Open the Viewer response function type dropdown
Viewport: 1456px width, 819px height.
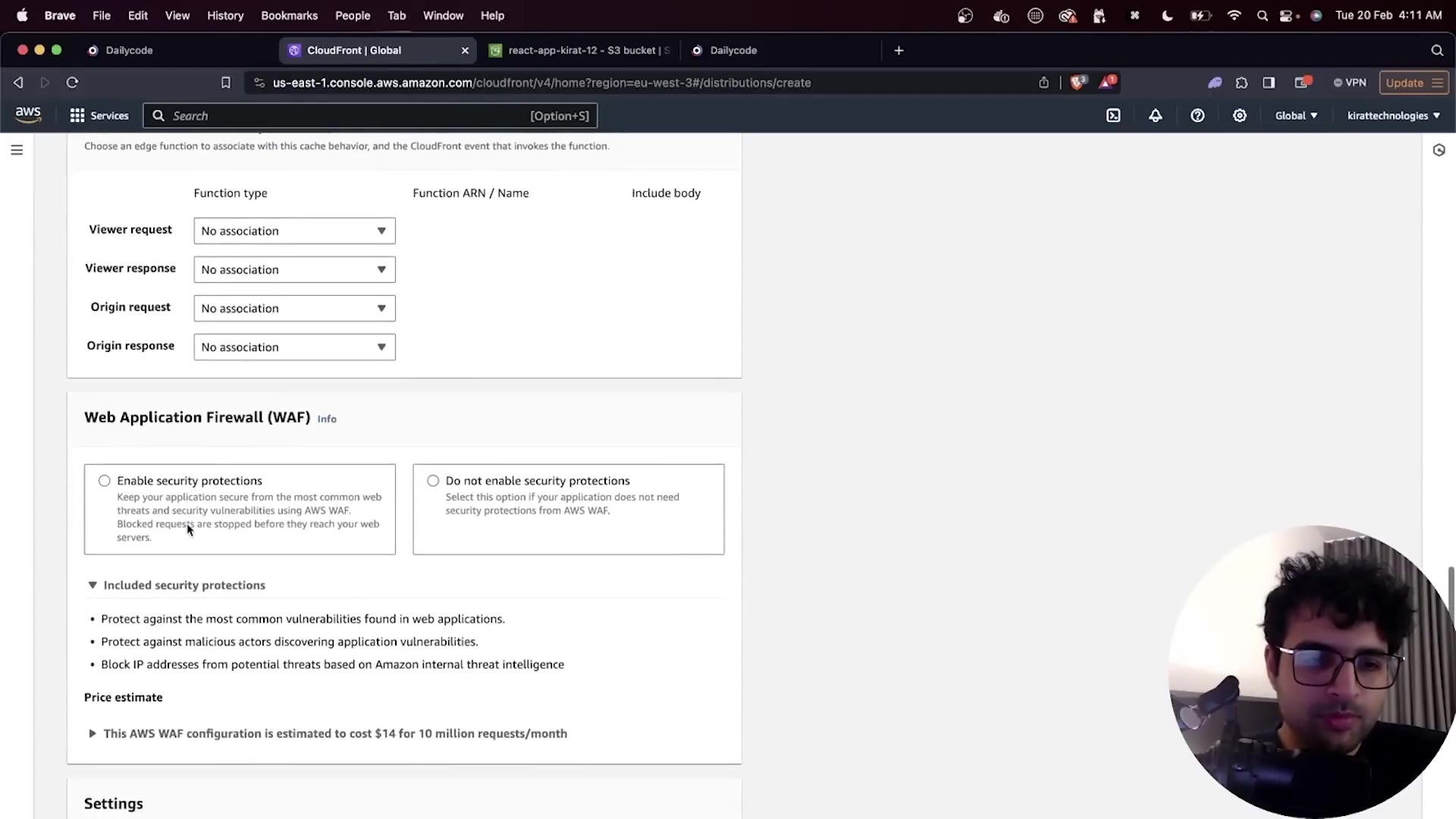tap(294, 269)
